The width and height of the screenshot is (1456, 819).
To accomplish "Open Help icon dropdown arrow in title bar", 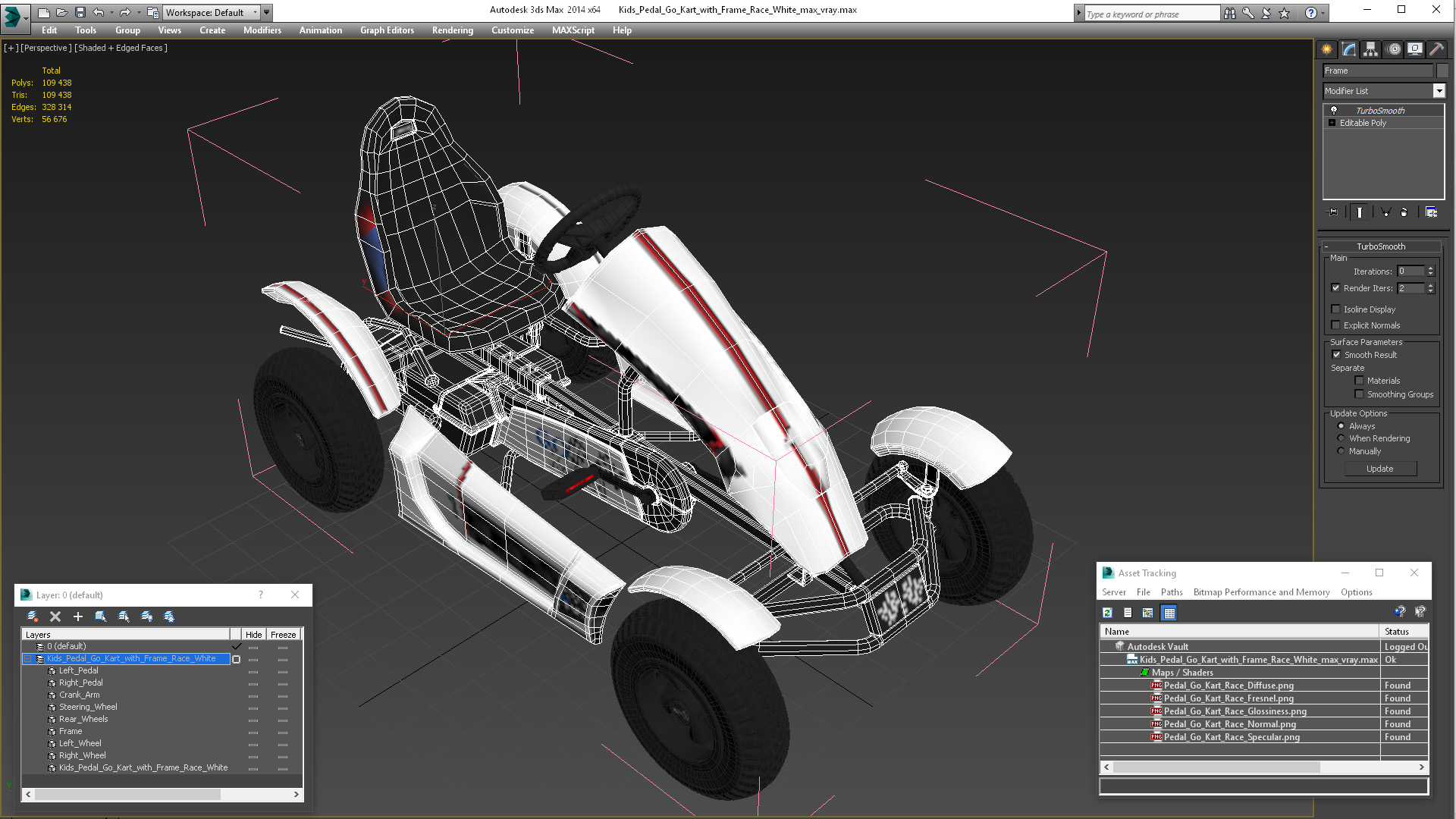I will (1323, 13).
